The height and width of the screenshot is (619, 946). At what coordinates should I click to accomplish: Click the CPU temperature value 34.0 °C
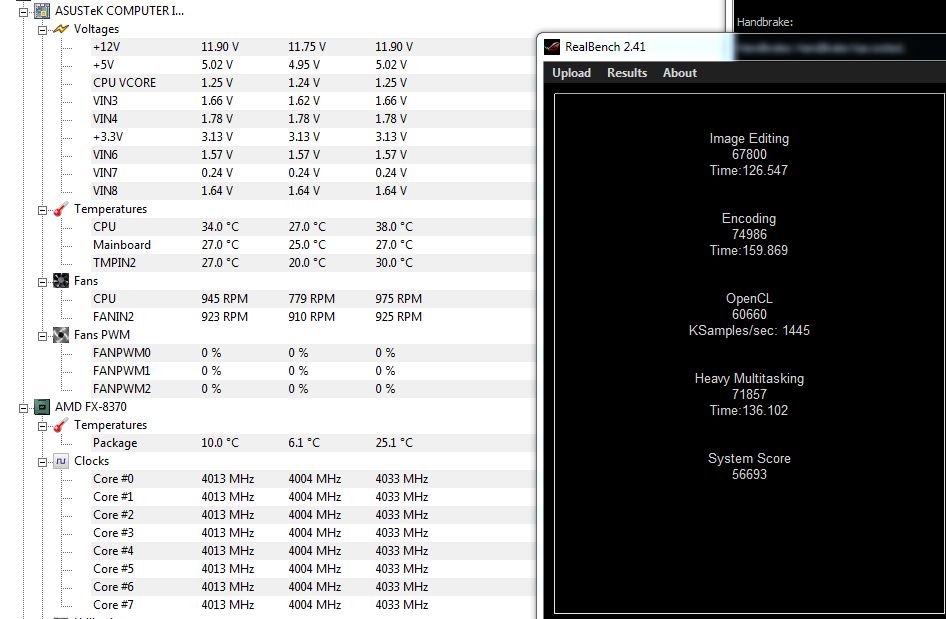click(x=220, y=227)
